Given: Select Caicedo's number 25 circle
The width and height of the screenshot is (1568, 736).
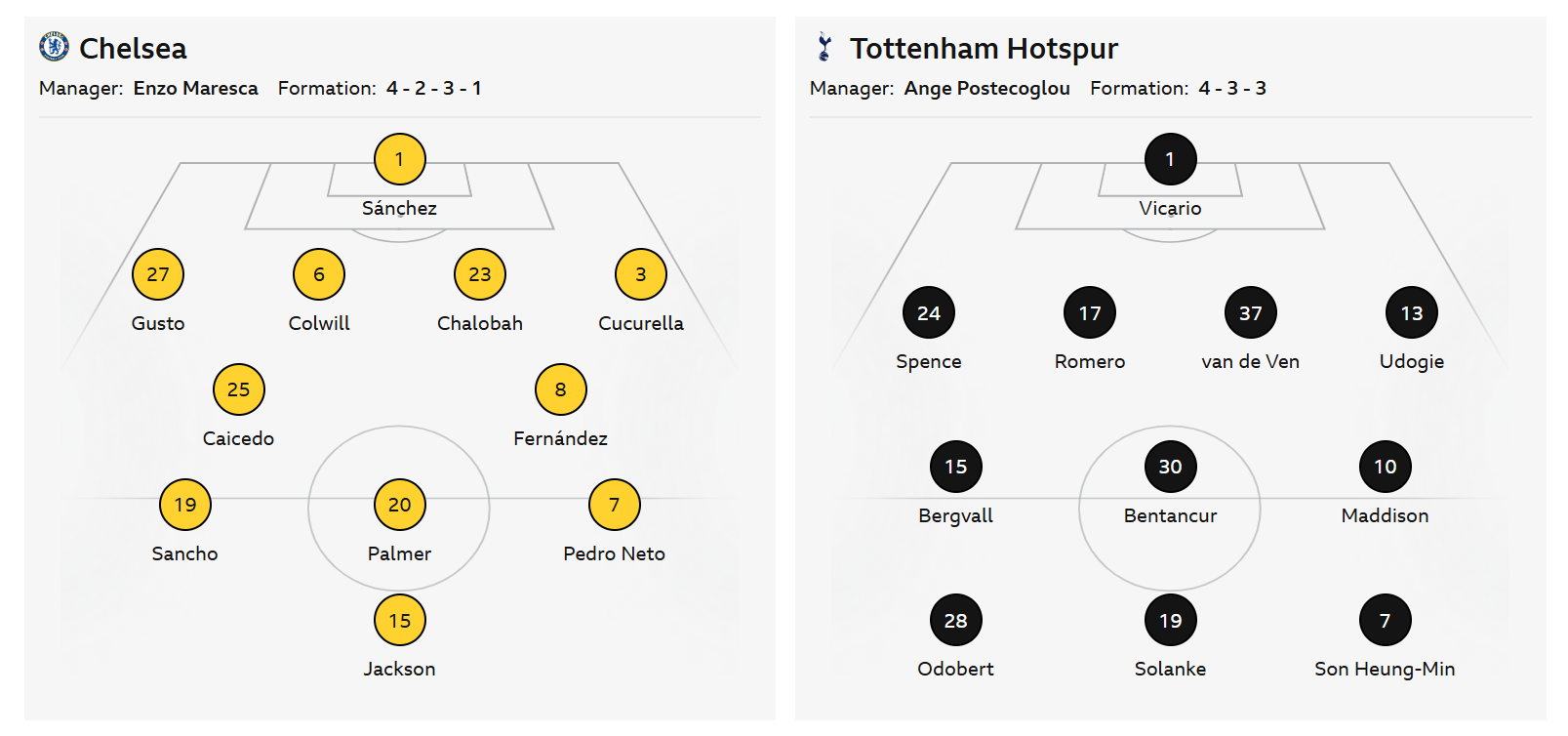Looking at the screenshot, I should click(239, 389).
